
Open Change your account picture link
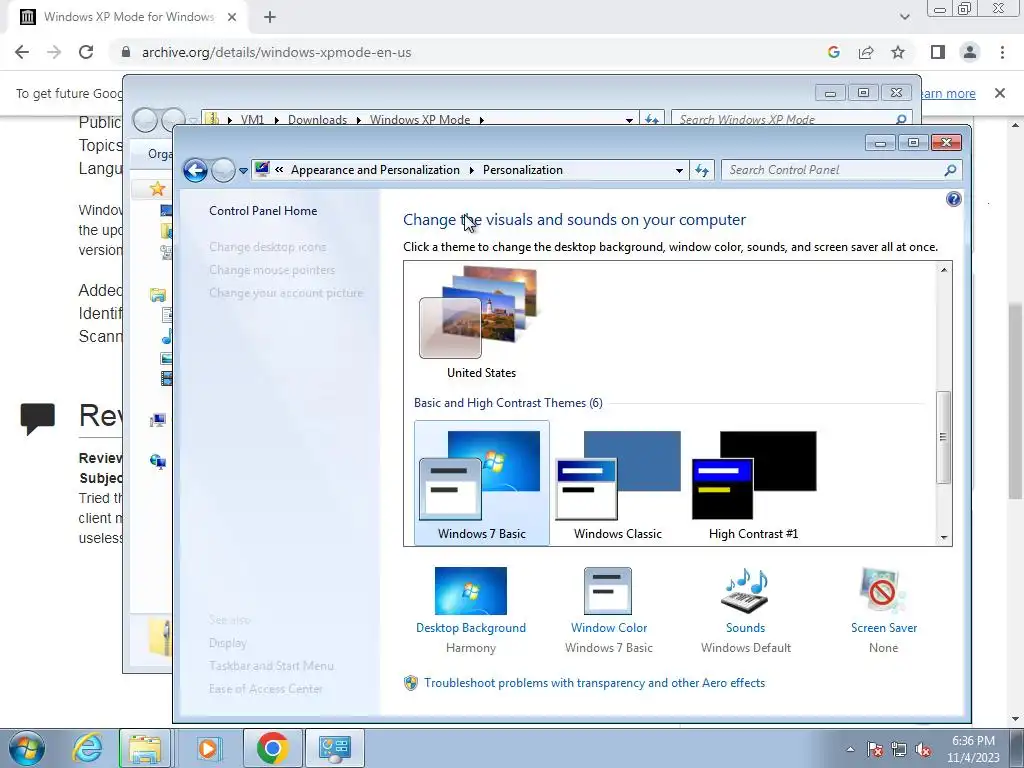coord(286,293)
